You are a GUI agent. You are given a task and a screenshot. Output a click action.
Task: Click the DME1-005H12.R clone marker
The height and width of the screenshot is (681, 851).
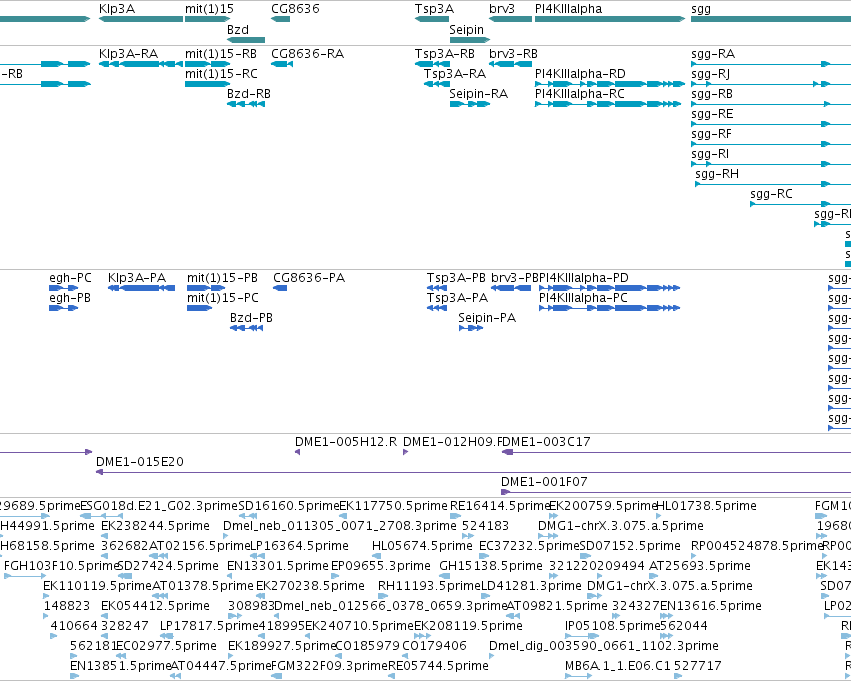[297, 452]
